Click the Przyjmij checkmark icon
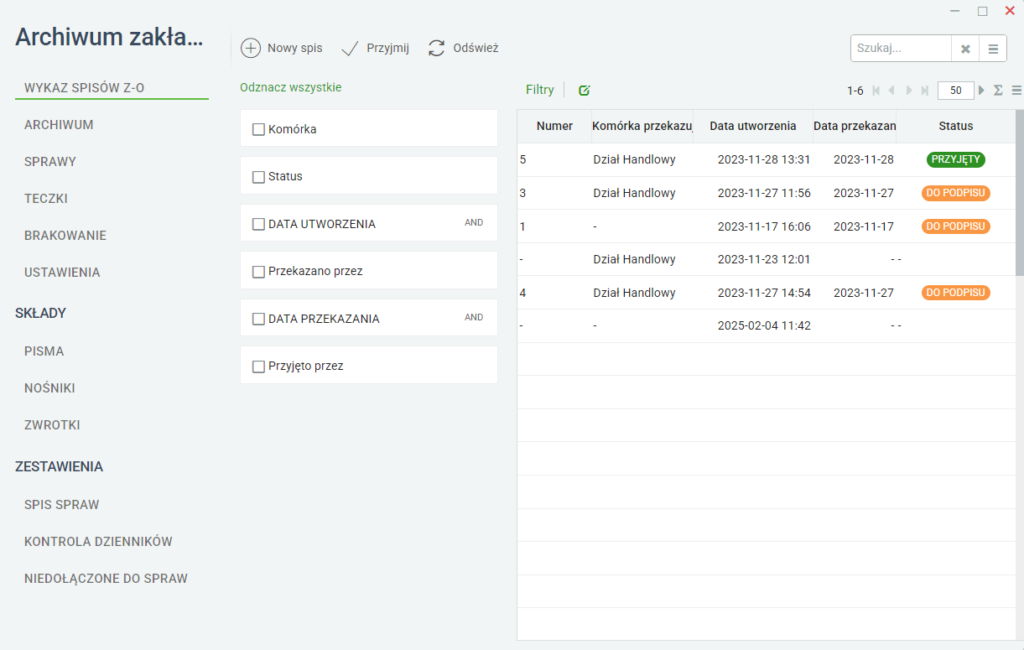Viewport: 1024px width, 650px height. (x=350, y=48)
